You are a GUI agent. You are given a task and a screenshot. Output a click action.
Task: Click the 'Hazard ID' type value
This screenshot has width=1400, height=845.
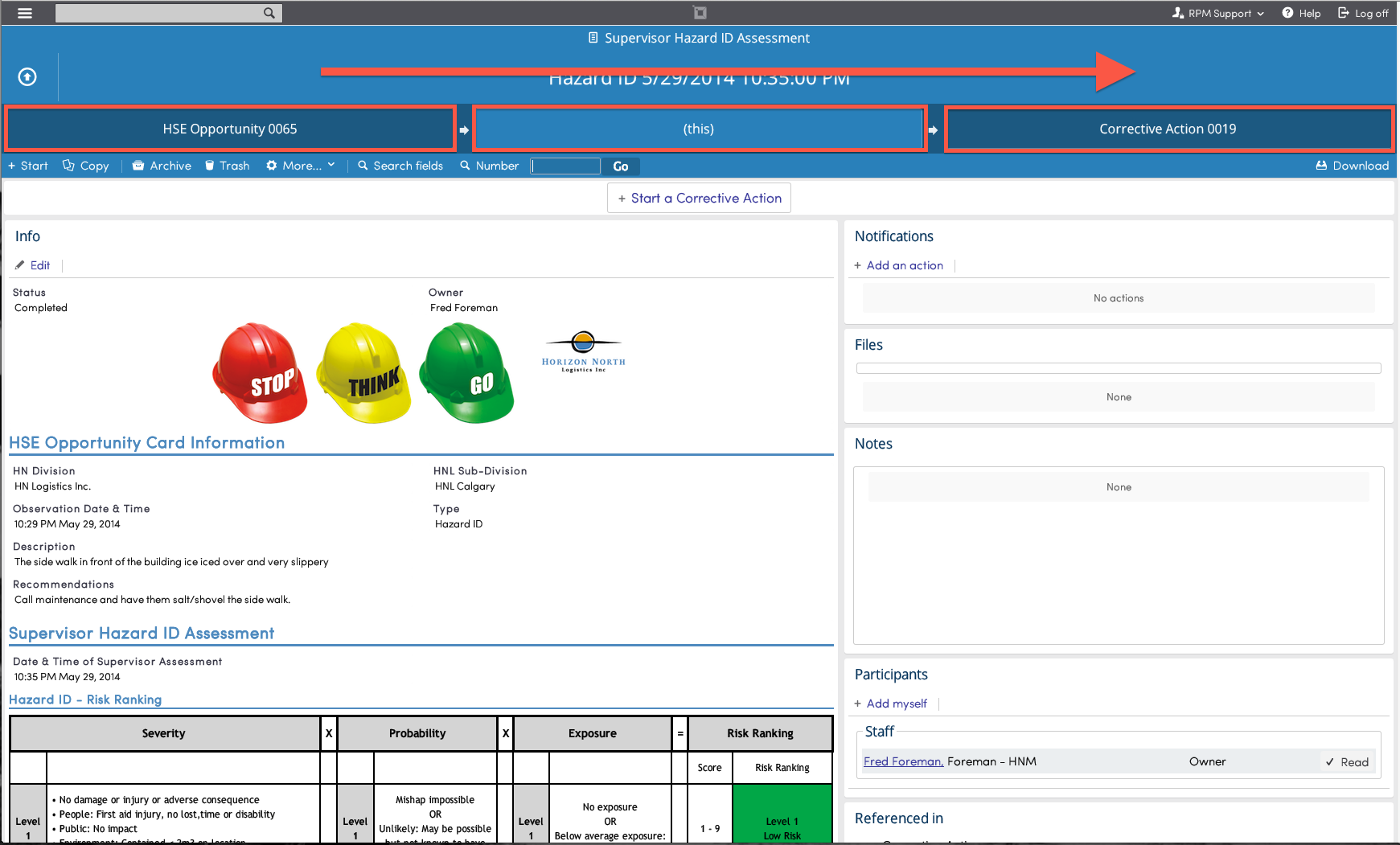[459, 524]
